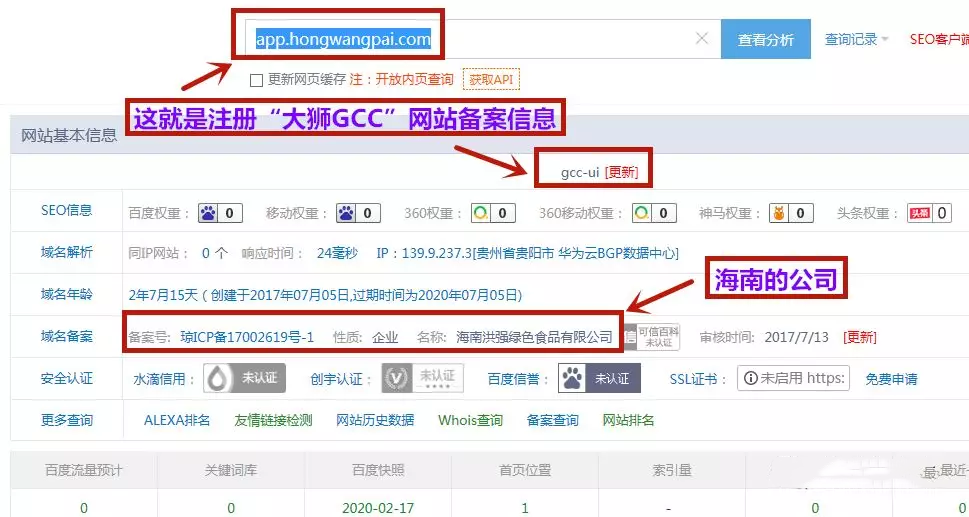Viewport: 969px width, 517px height.
Task: Click the 索引量 column header
Action: [672, 471]
